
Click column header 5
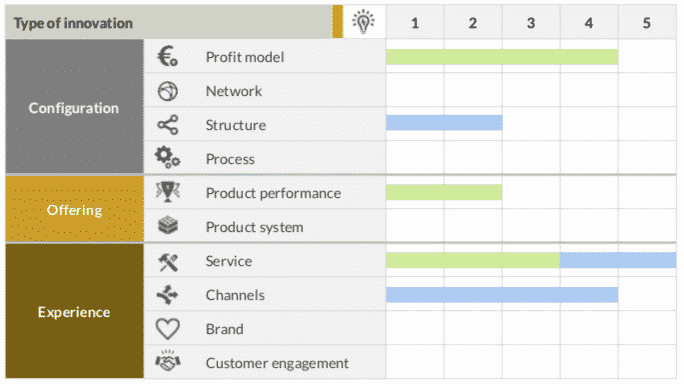[x=647, y=23]
